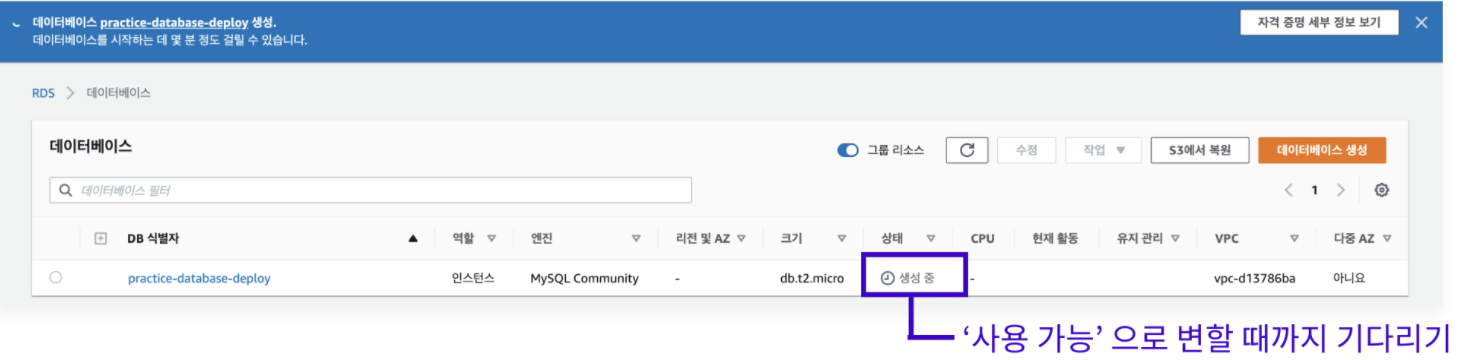Click the refresh icon button
1468x360 pixels.
(967, 150)
